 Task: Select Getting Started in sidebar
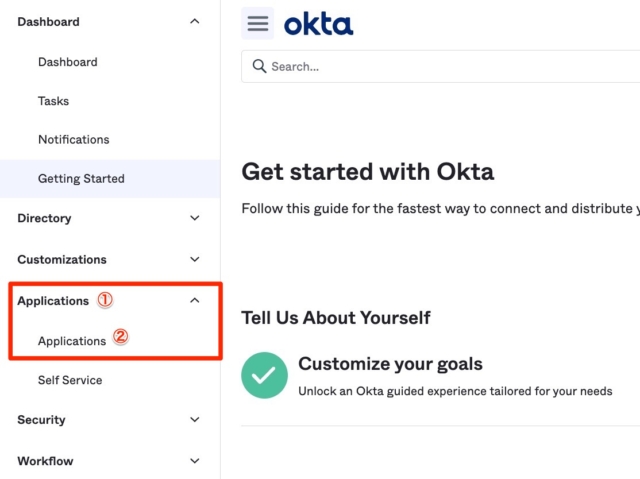pyautogui.click(x=110, y=179)
